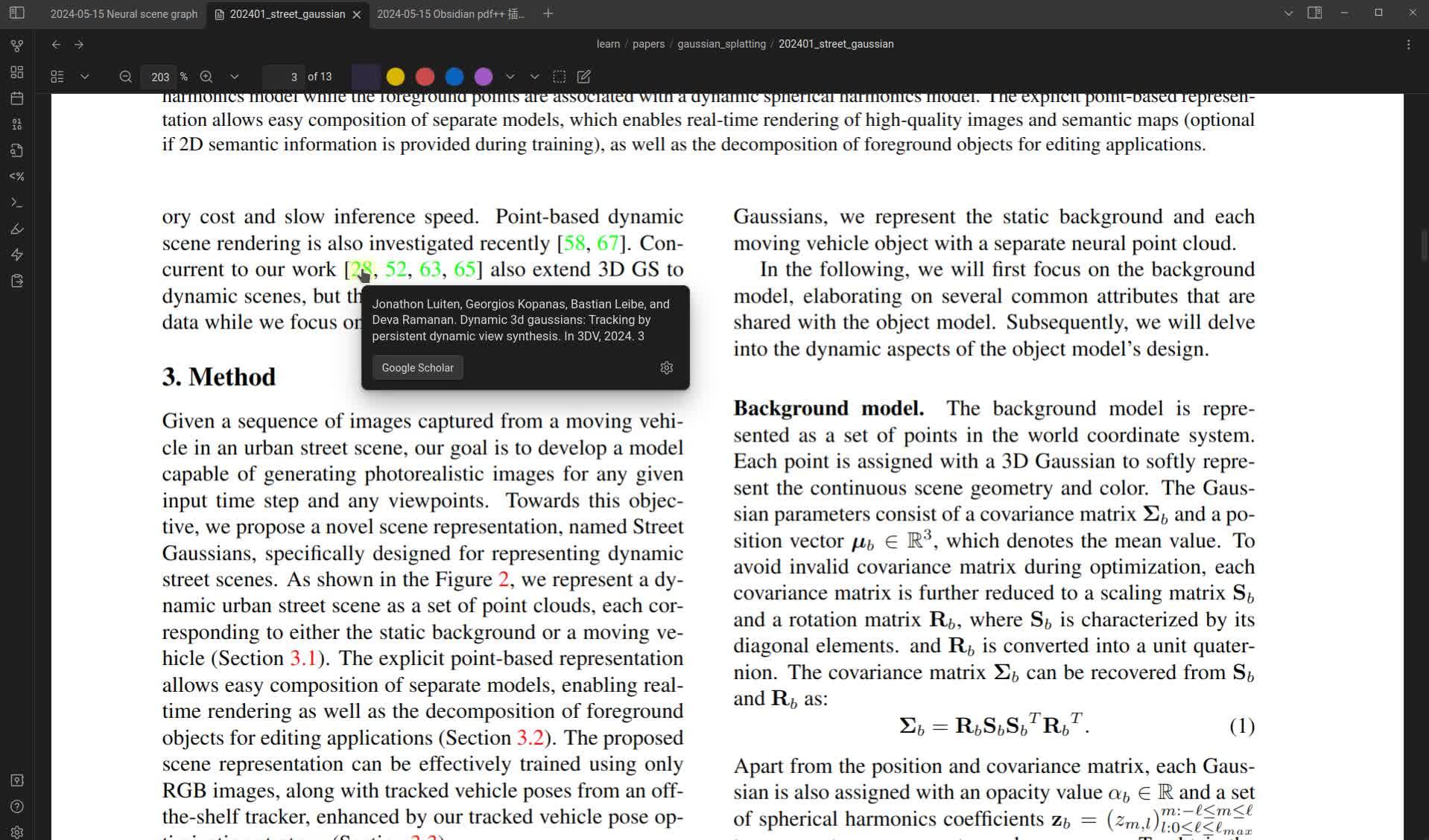
Task: Follow citation link 28
Action: [361, 270]
